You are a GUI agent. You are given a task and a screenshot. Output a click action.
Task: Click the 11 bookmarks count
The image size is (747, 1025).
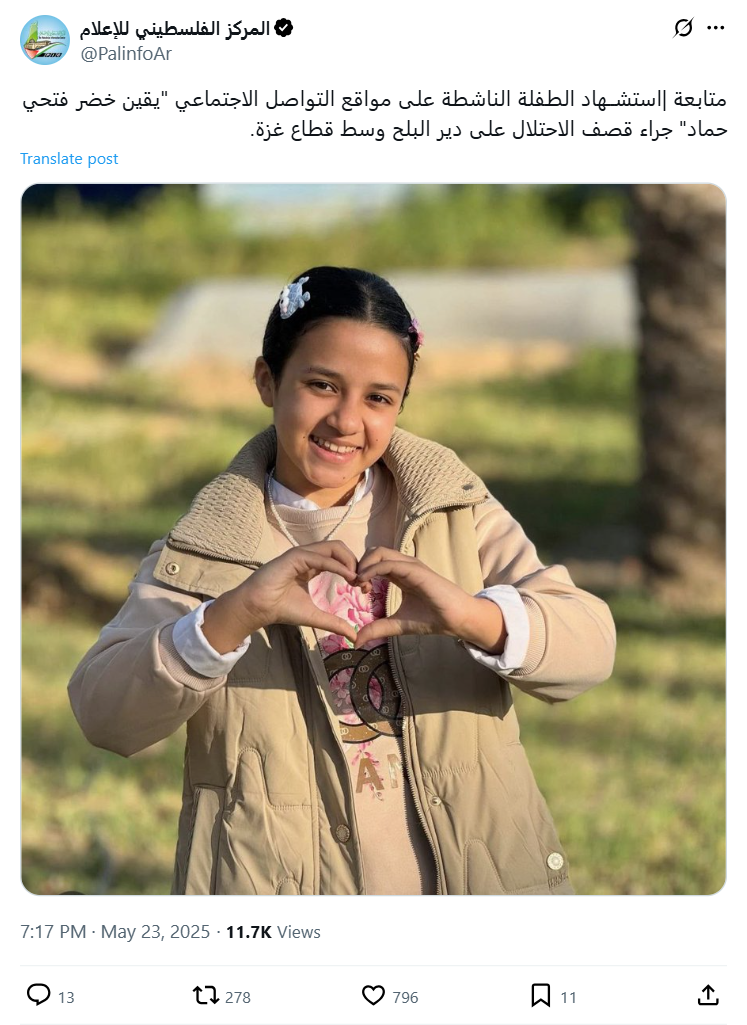tap(569, 998)
